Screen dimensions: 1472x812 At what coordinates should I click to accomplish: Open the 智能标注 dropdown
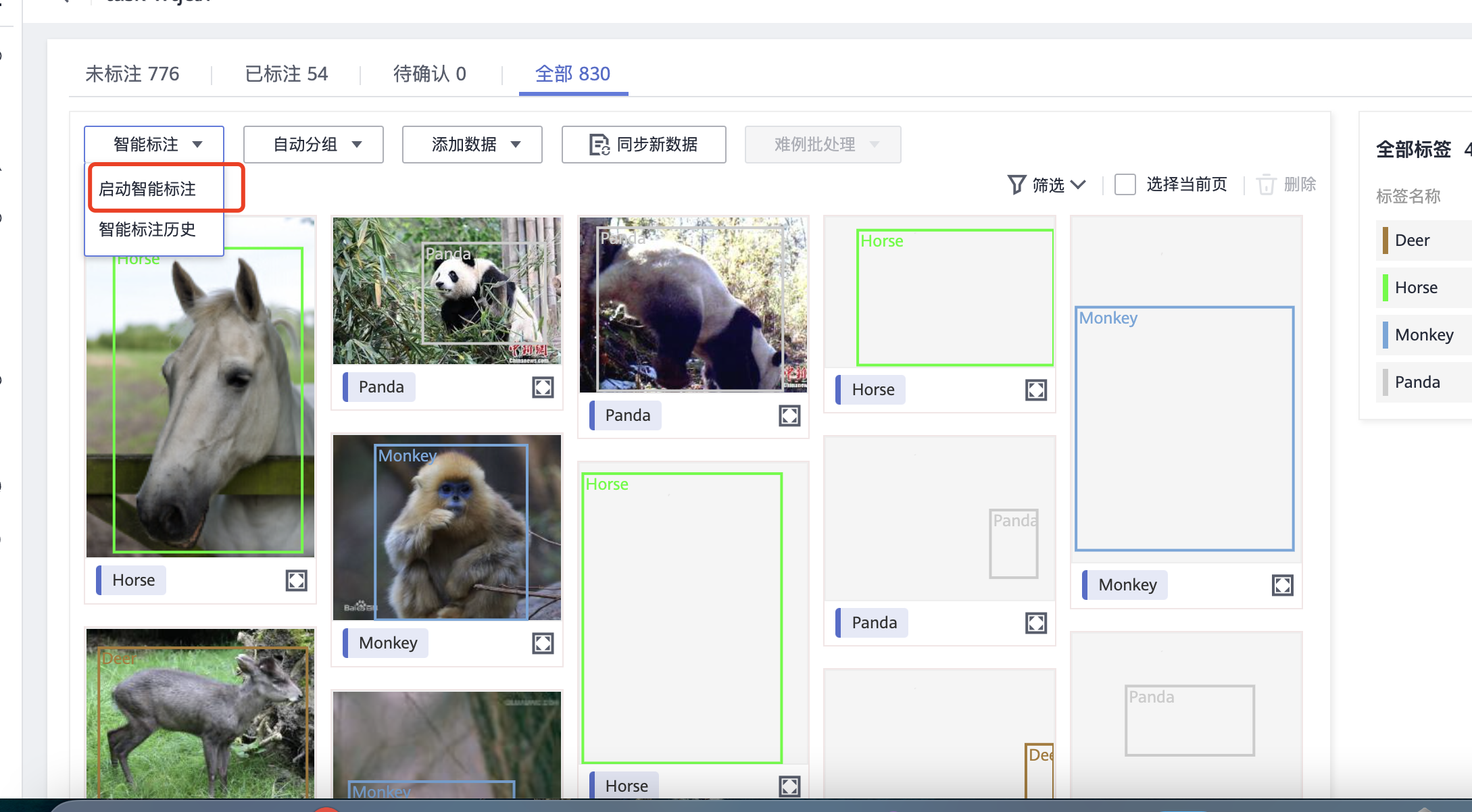pyautogui.click(x=154, y=145)
